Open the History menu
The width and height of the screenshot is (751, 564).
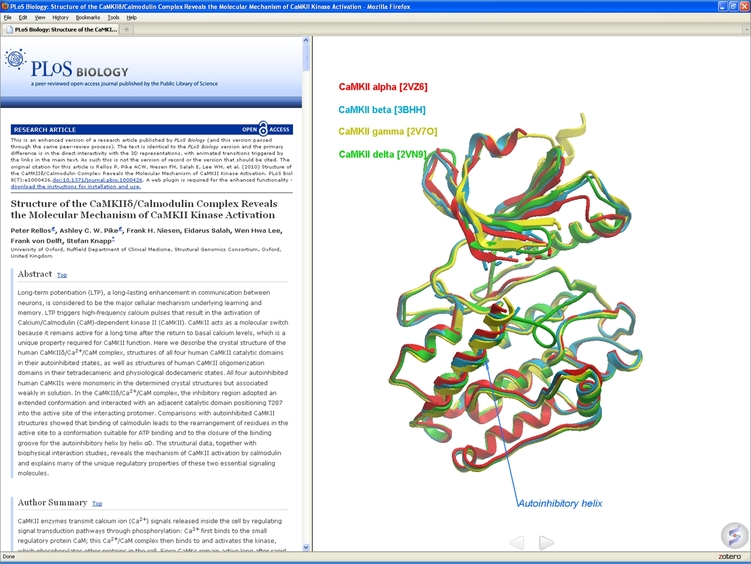click(60, 17)
